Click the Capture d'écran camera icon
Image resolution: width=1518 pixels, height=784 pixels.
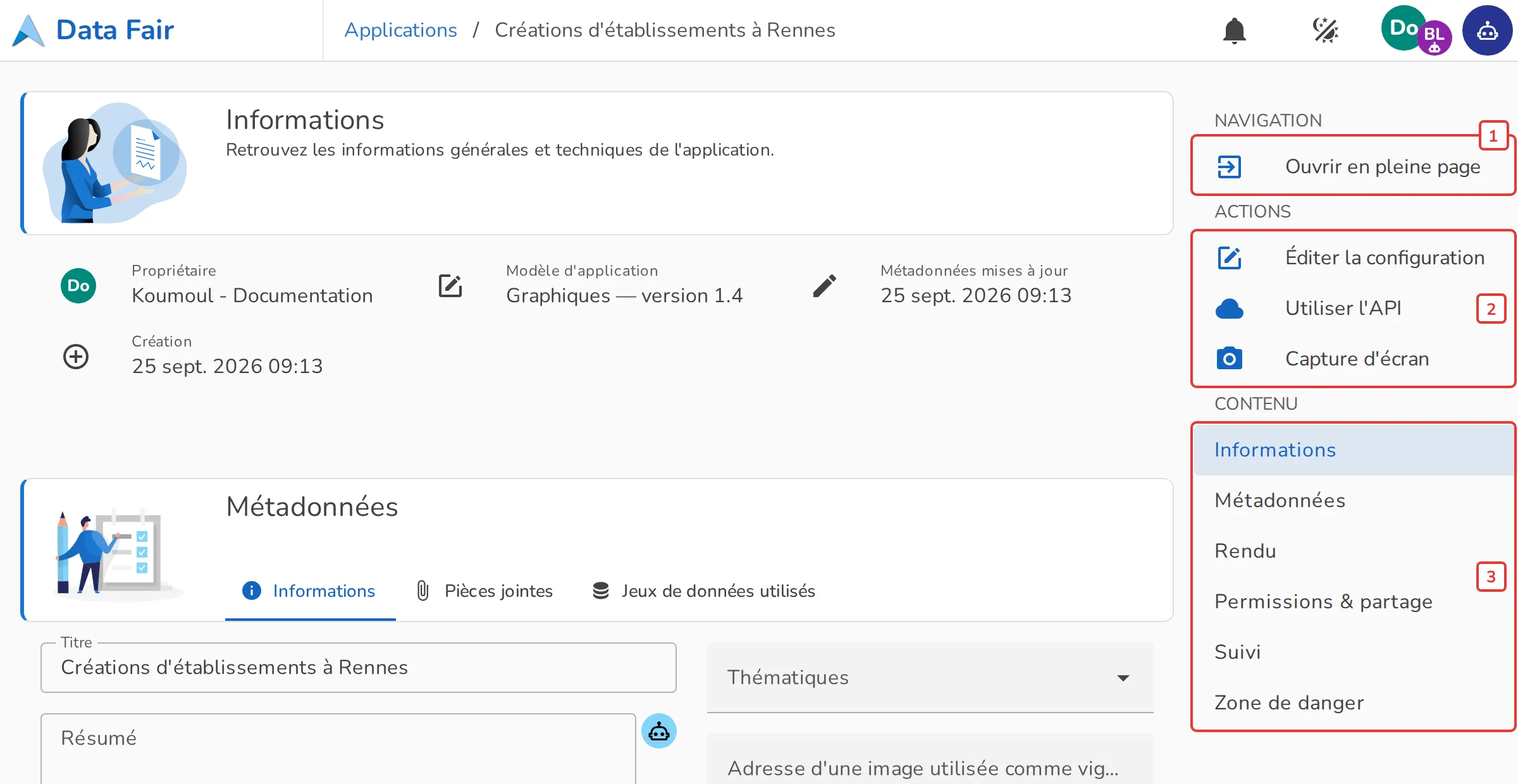point(1229,358)
